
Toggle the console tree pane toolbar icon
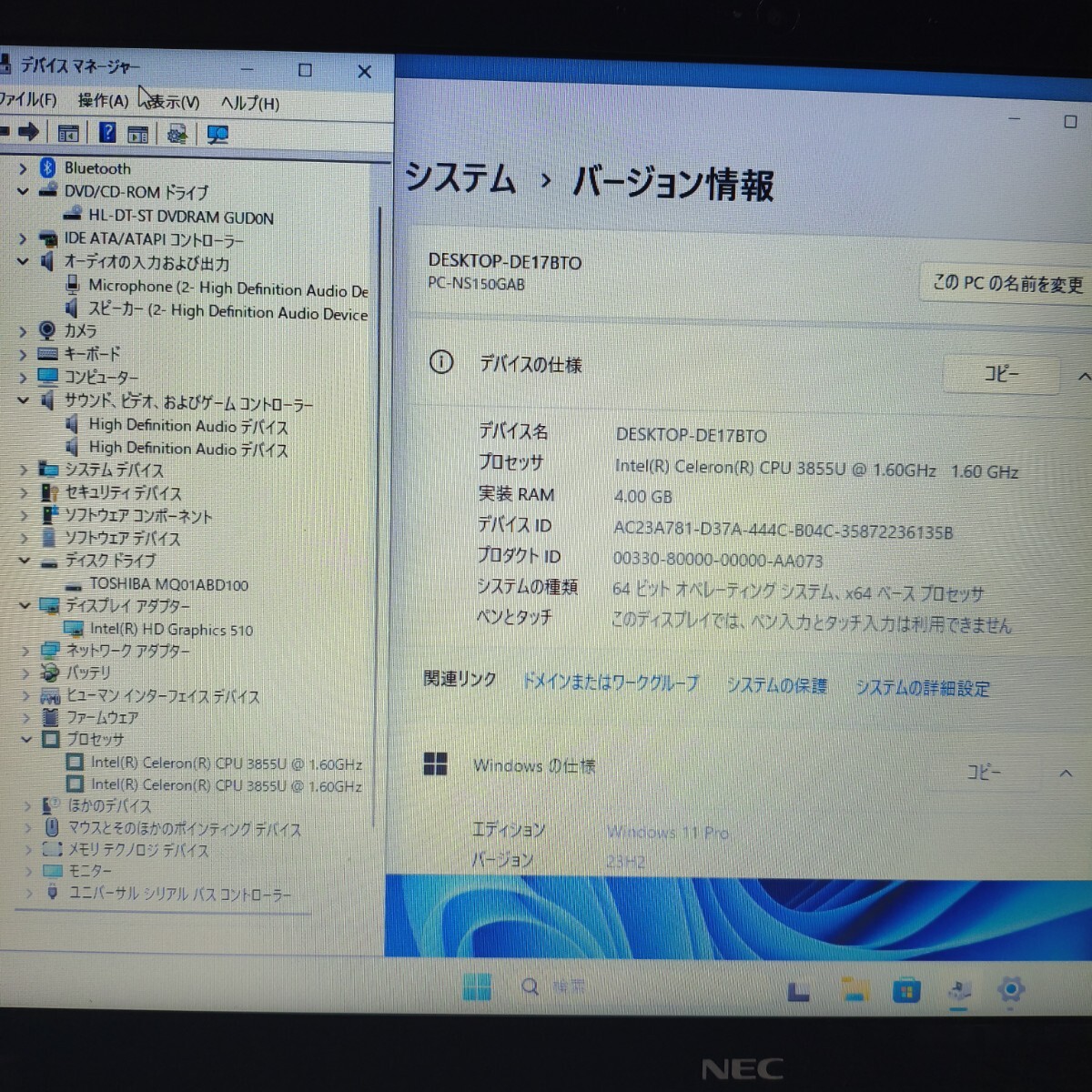point(67,134)
